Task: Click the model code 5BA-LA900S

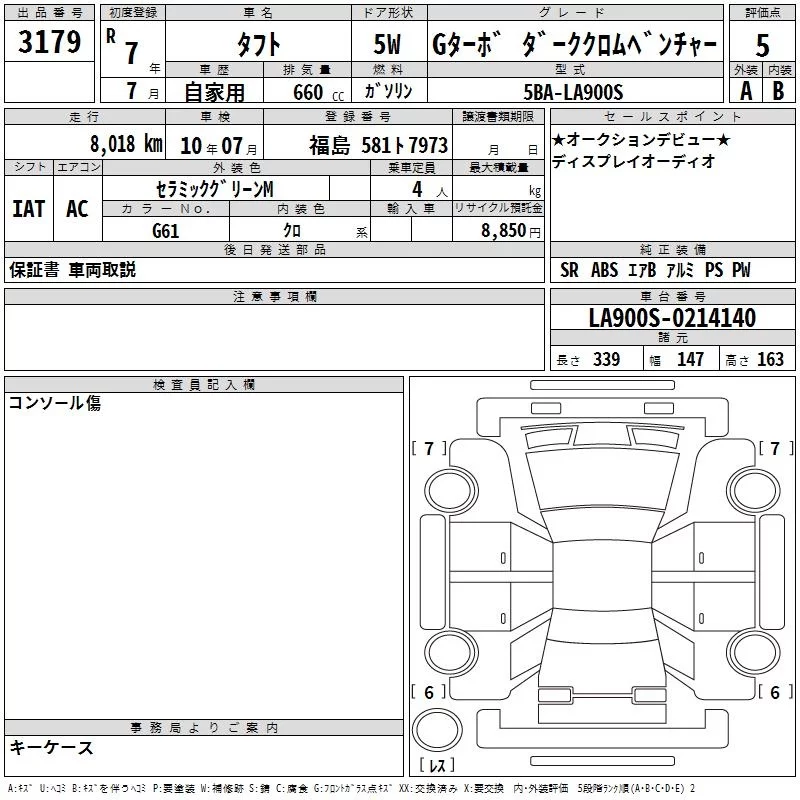Action: 574,92
